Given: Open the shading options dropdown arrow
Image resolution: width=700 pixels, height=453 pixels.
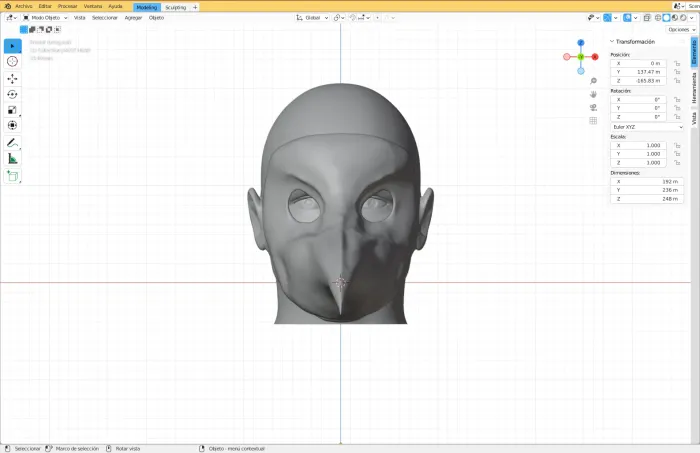Looking at the screenshot, I should point(692,18).
